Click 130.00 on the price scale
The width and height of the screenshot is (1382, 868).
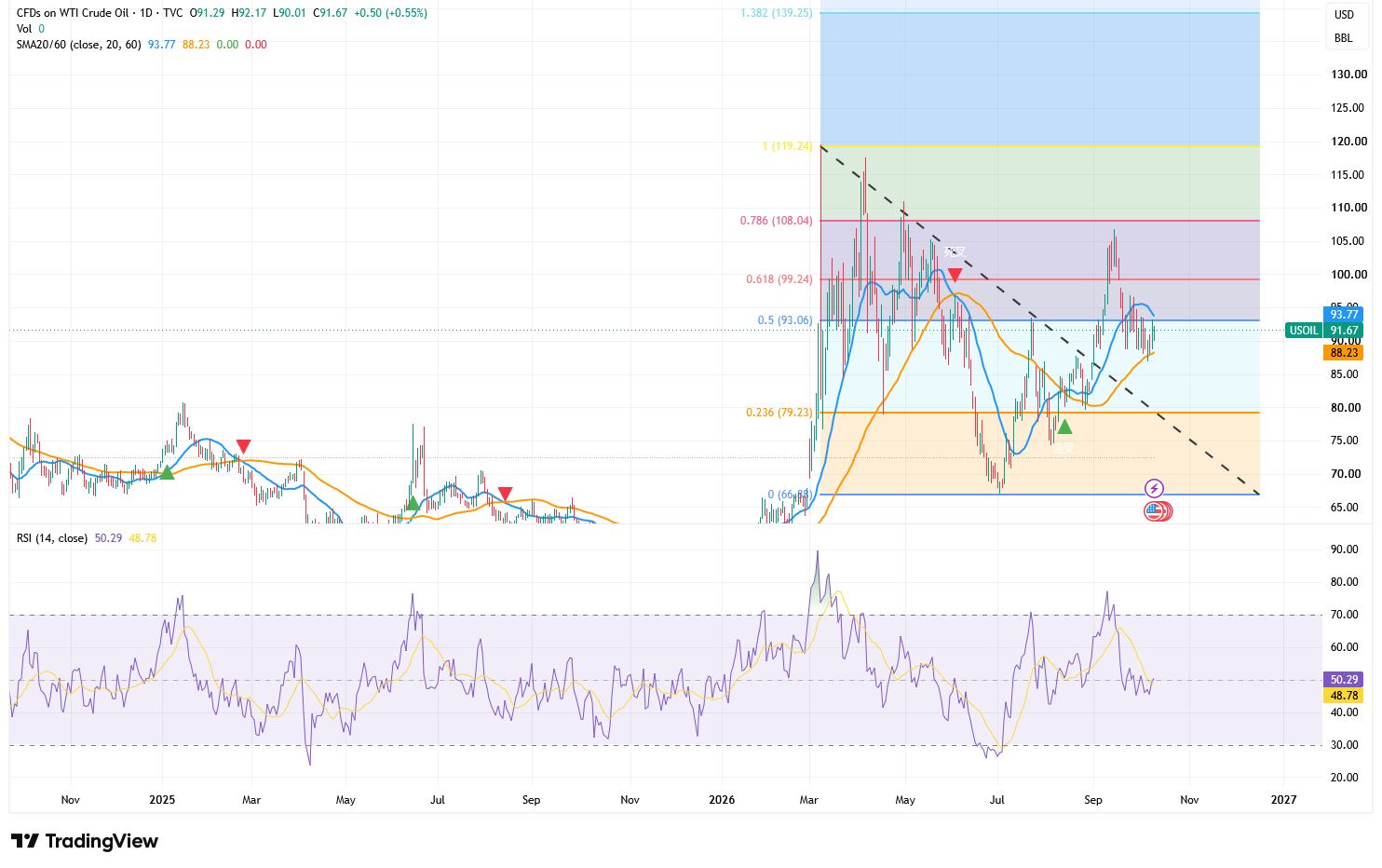tap(1348, 75)
